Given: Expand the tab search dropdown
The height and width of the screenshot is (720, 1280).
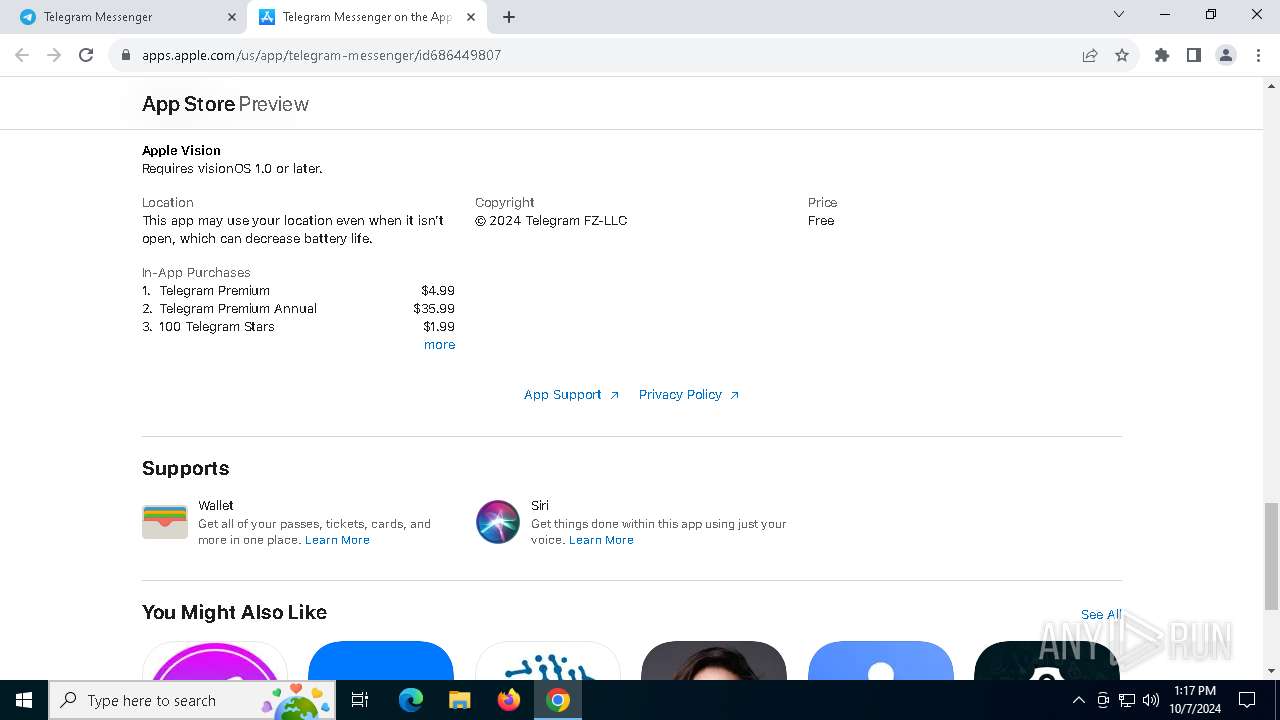Looking at the screenshot, I should (x=1119, y=15).
